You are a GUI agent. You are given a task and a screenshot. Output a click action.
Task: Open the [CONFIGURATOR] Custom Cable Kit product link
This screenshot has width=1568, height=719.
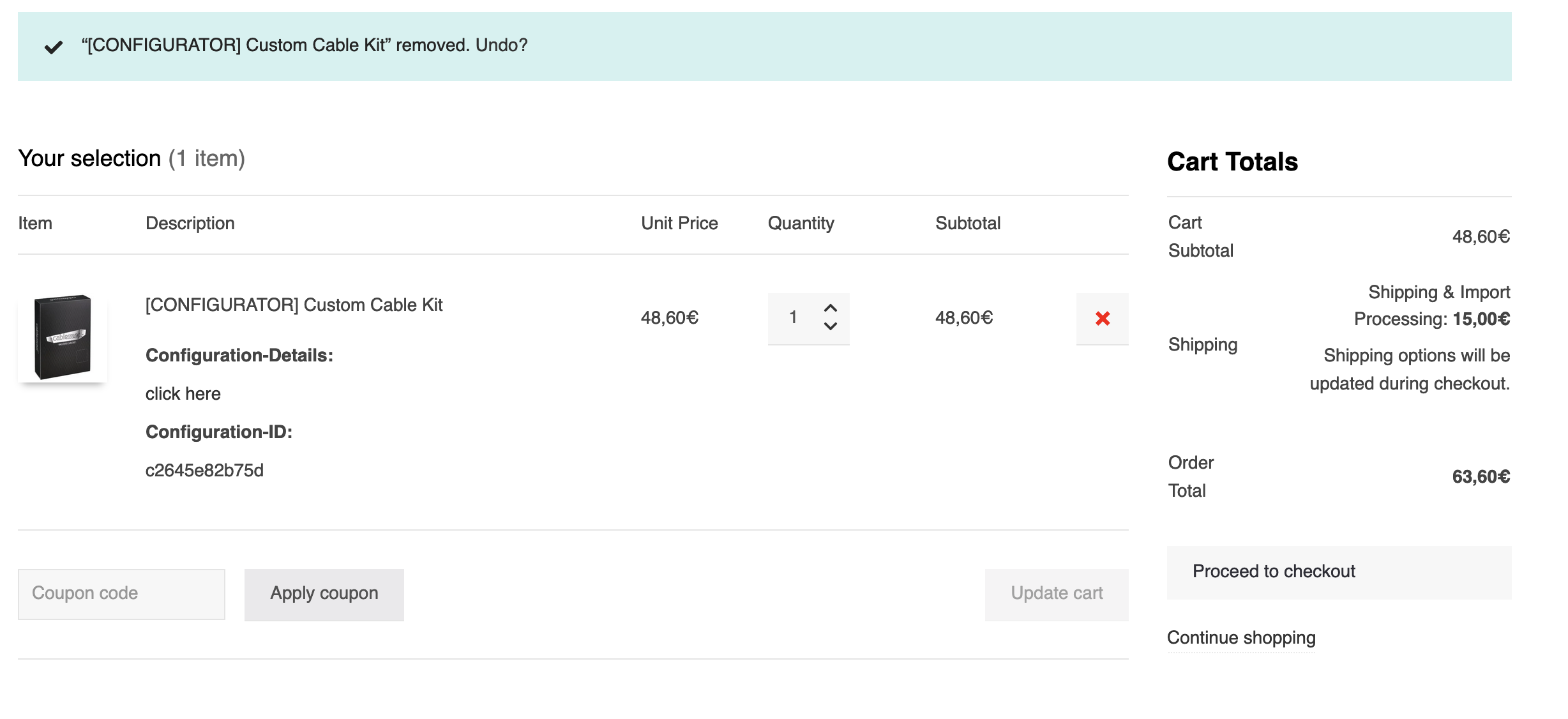(294, 305)
